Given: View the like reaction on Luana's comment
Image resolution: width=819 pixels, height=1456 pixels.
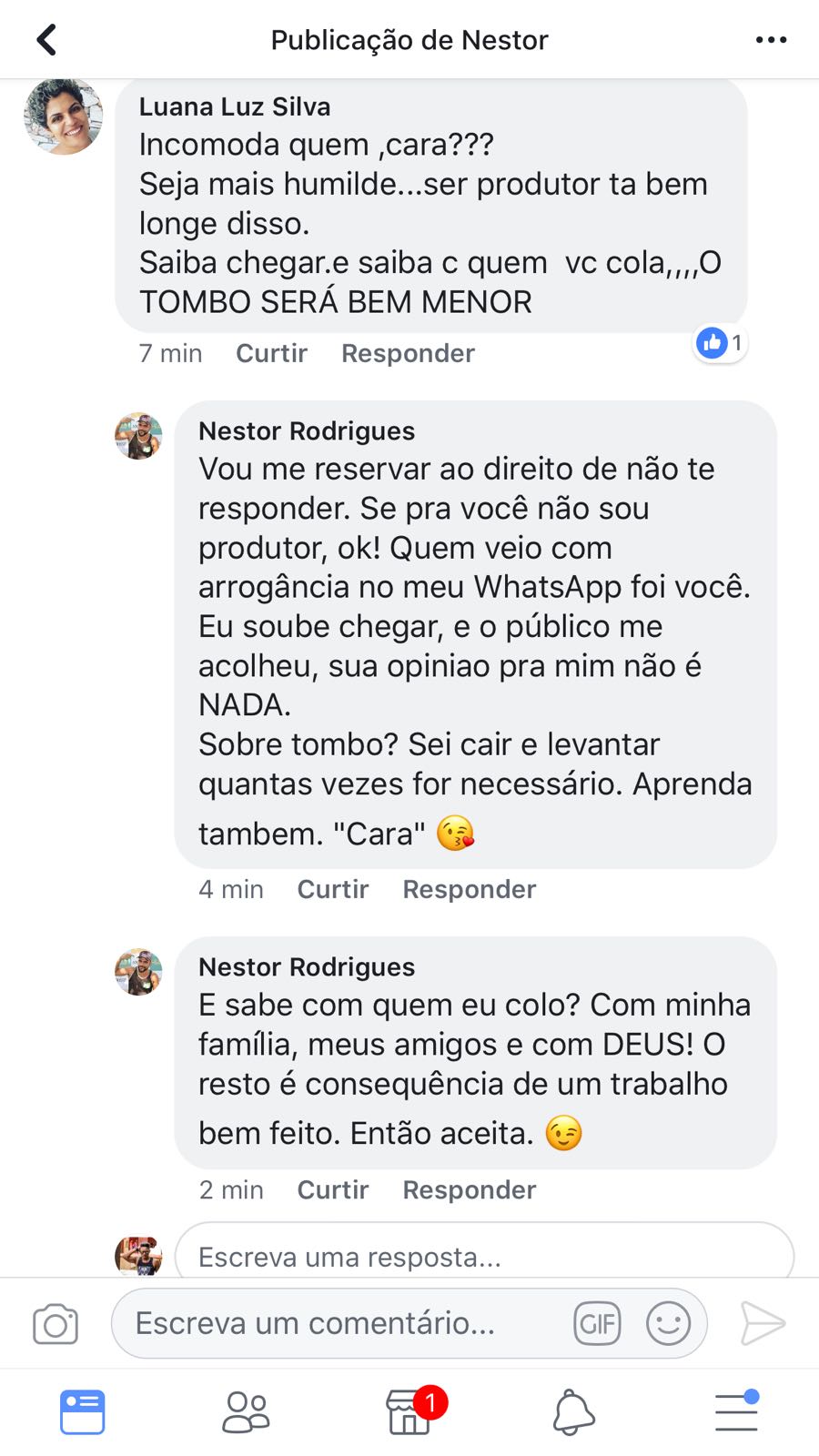Looking at the screenshot, I should click(720, 343).
